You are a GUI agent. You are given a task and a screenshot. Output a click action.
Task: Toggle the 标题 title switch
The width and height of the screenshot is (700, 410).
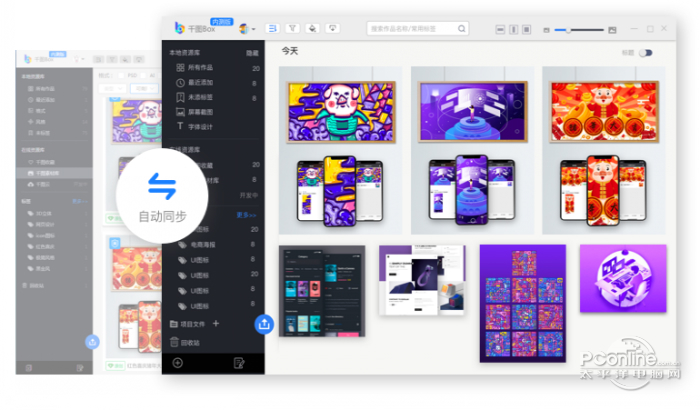pos(646,53)
